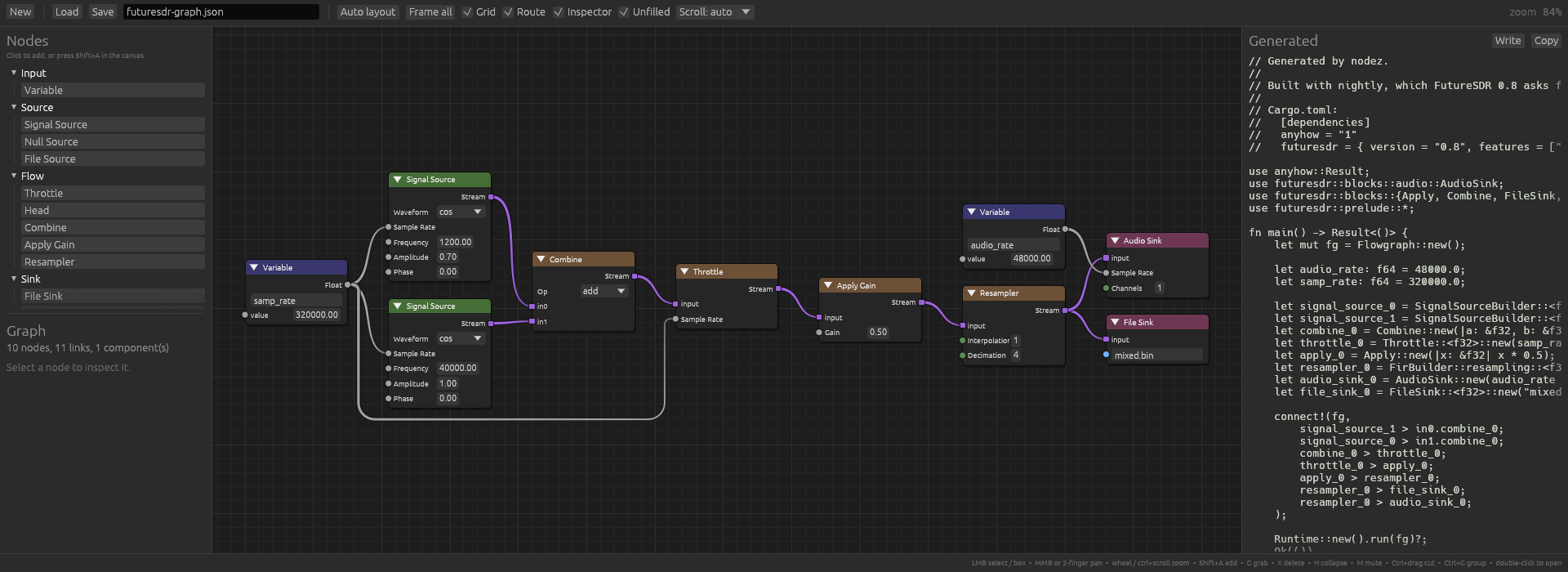
Task: Click audio_rate Variable Float output port
Action: [x=1065, y=229]
